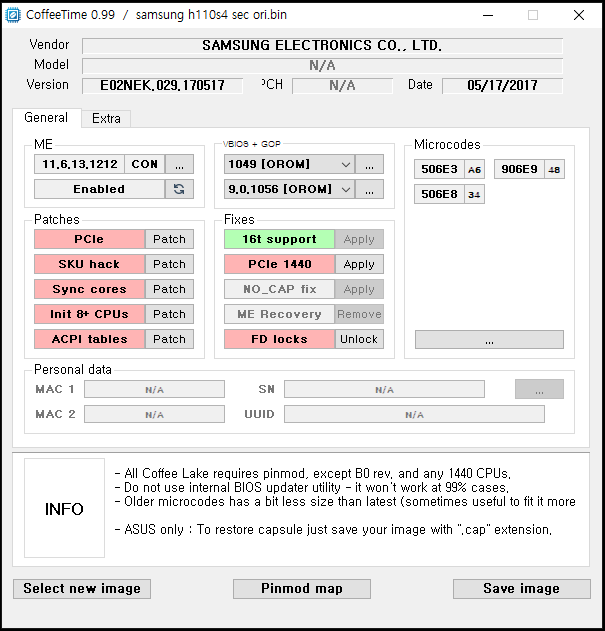Click the PCH N/A field

[342, 86]
